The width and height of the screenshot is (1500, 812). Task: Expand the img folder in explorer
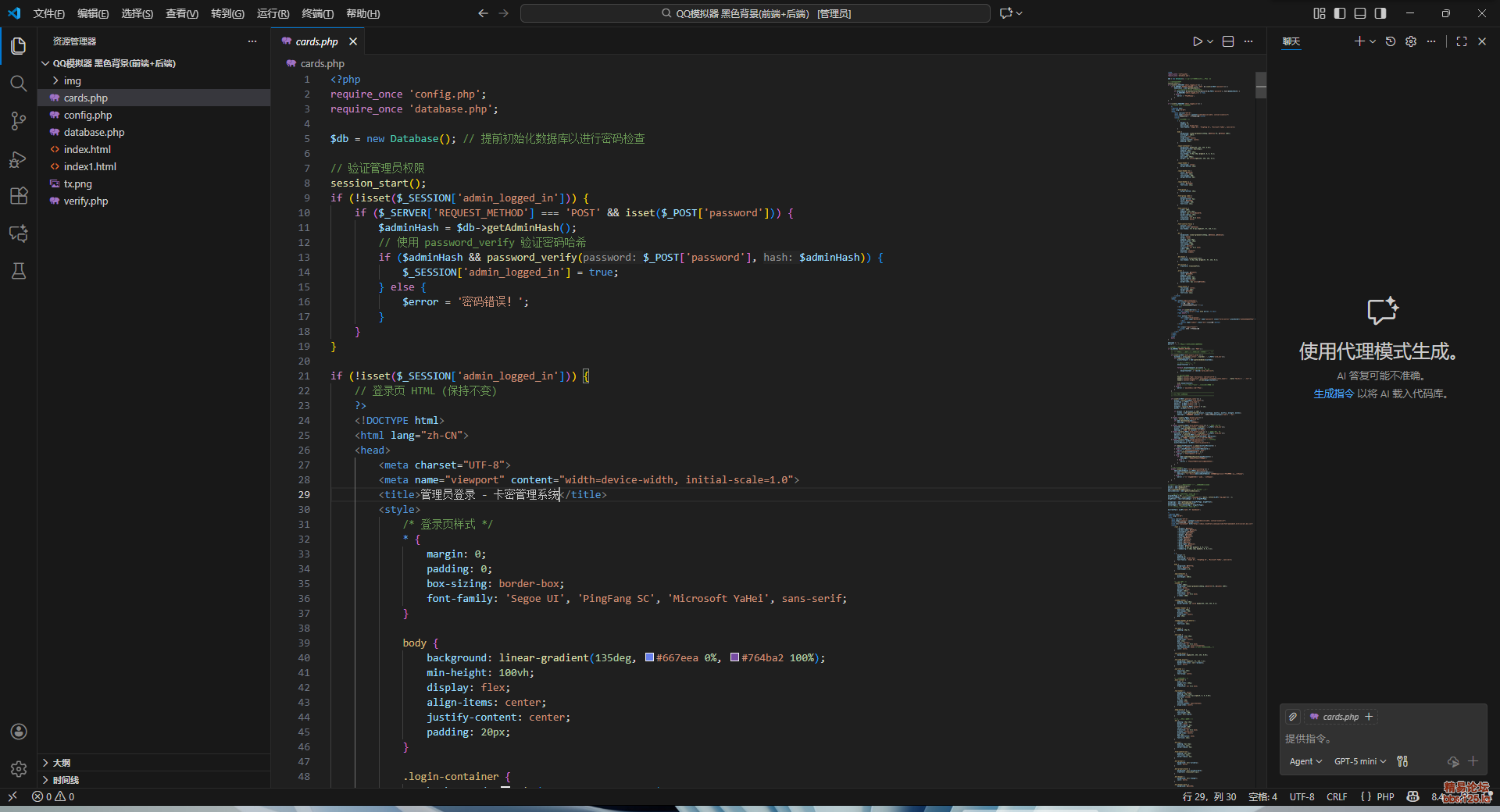[x=72, y=80]
